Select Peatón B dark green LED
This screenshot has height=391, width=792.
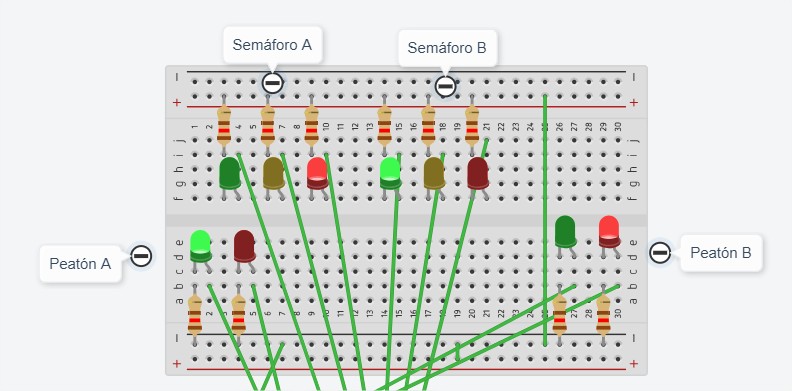pos(565,232)
